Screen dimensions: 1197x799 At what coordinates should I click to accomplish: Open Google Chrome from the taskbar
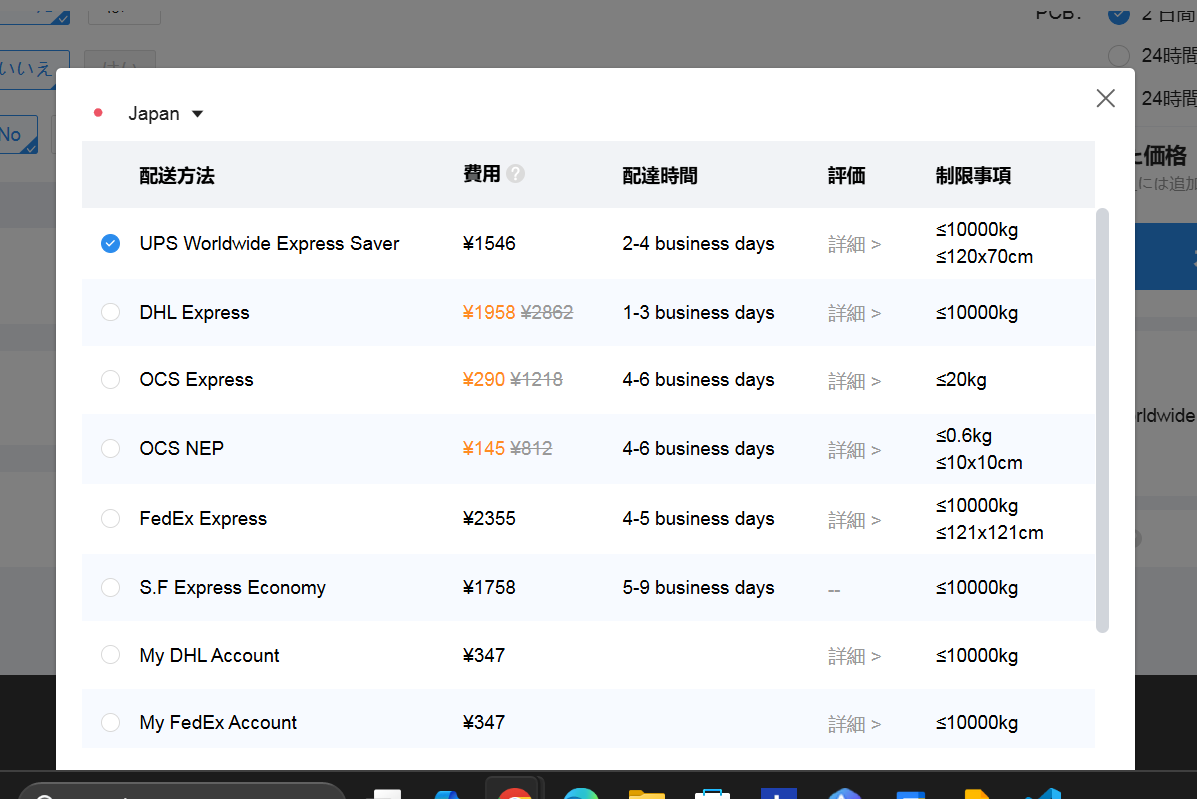[x=514, y=792]
